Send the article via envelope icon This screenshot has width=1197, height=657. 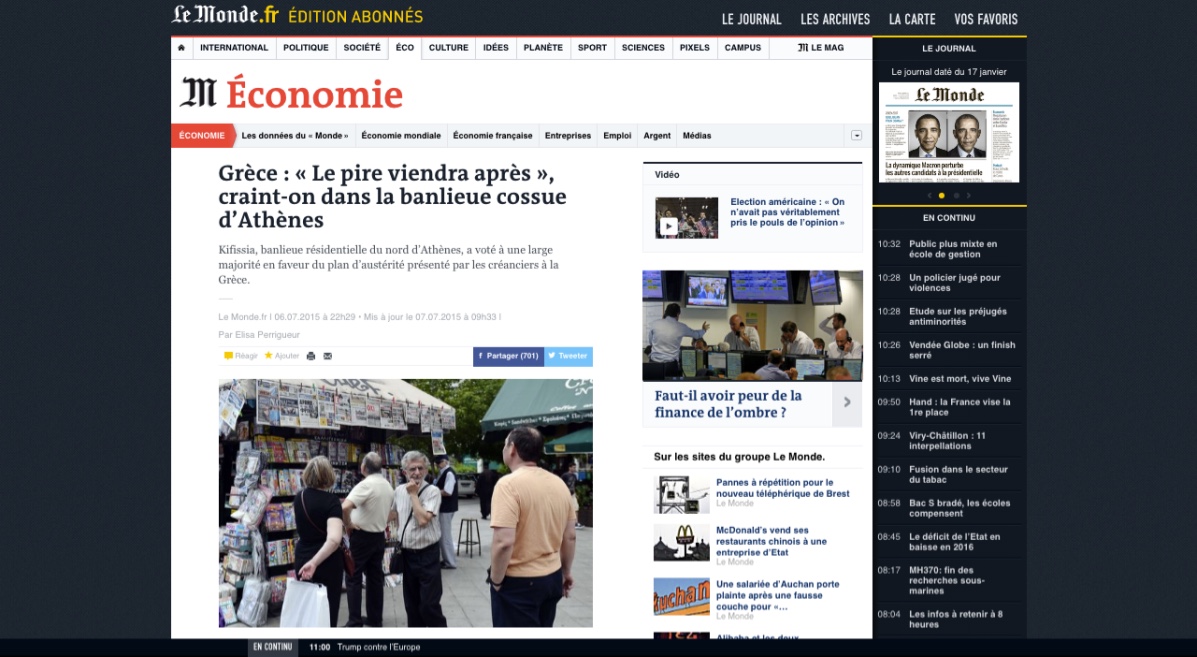tap(327, 356)
